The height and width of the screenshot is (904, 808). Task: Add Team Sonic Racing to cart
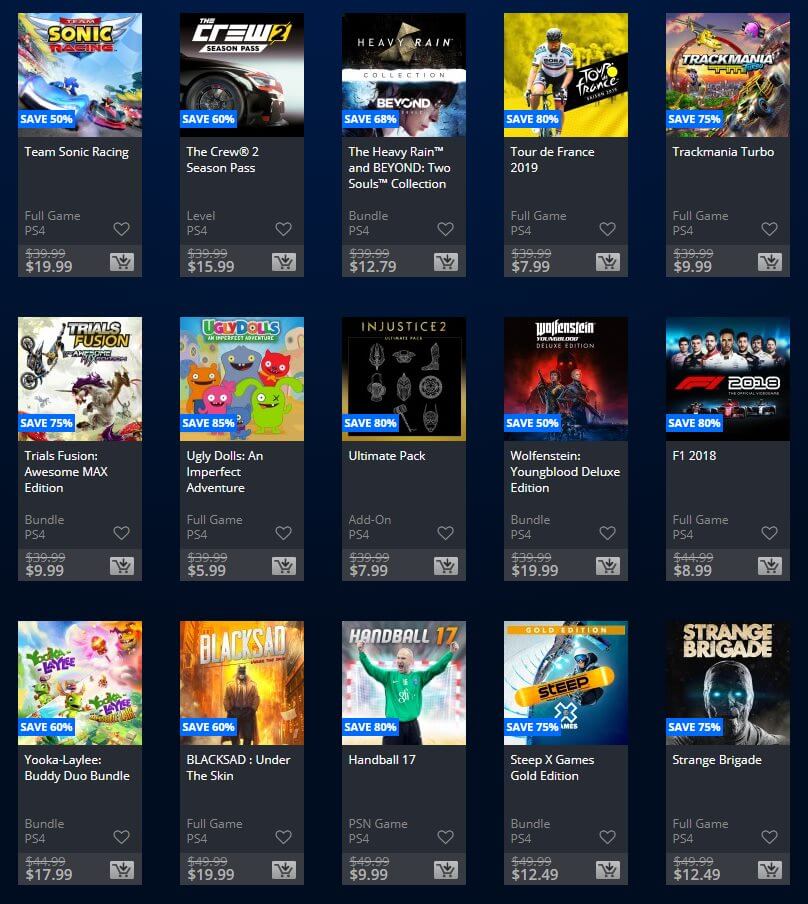pyautogui.click(x=122, y=262)
